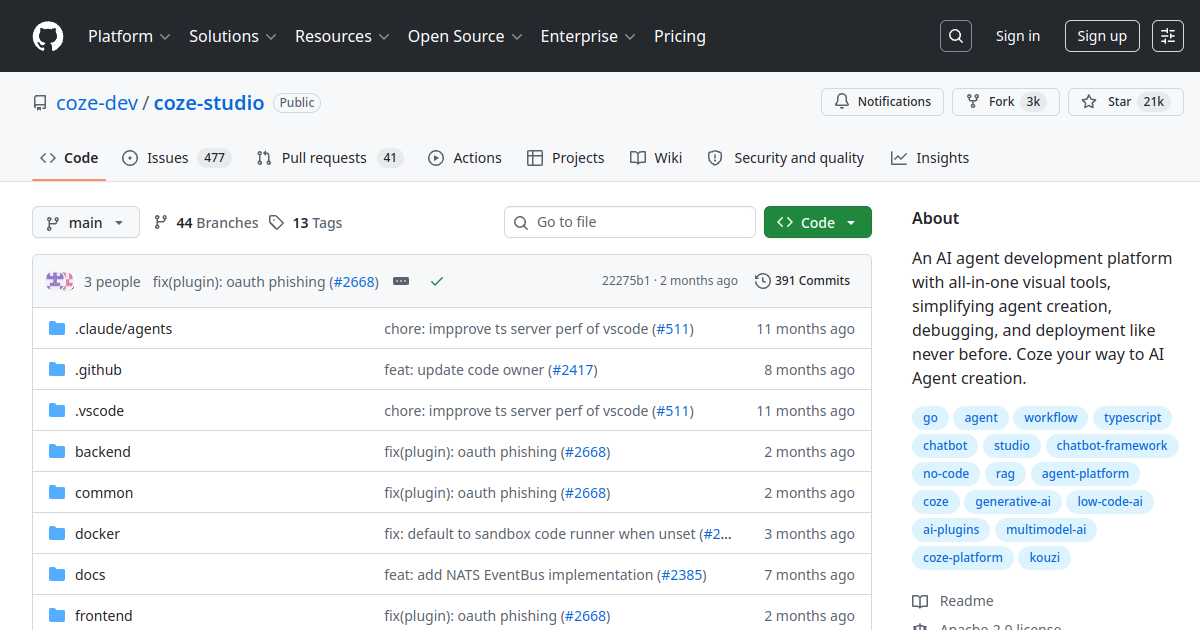The height and width of the screenshot is (630, 1200).
Task: Select the Code tab
Action: (69, 158)
